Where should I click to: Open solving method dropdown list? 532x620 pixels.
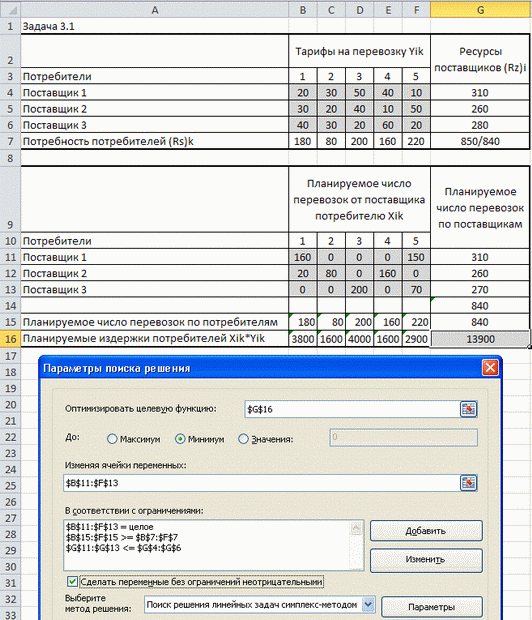pos(368,604)
